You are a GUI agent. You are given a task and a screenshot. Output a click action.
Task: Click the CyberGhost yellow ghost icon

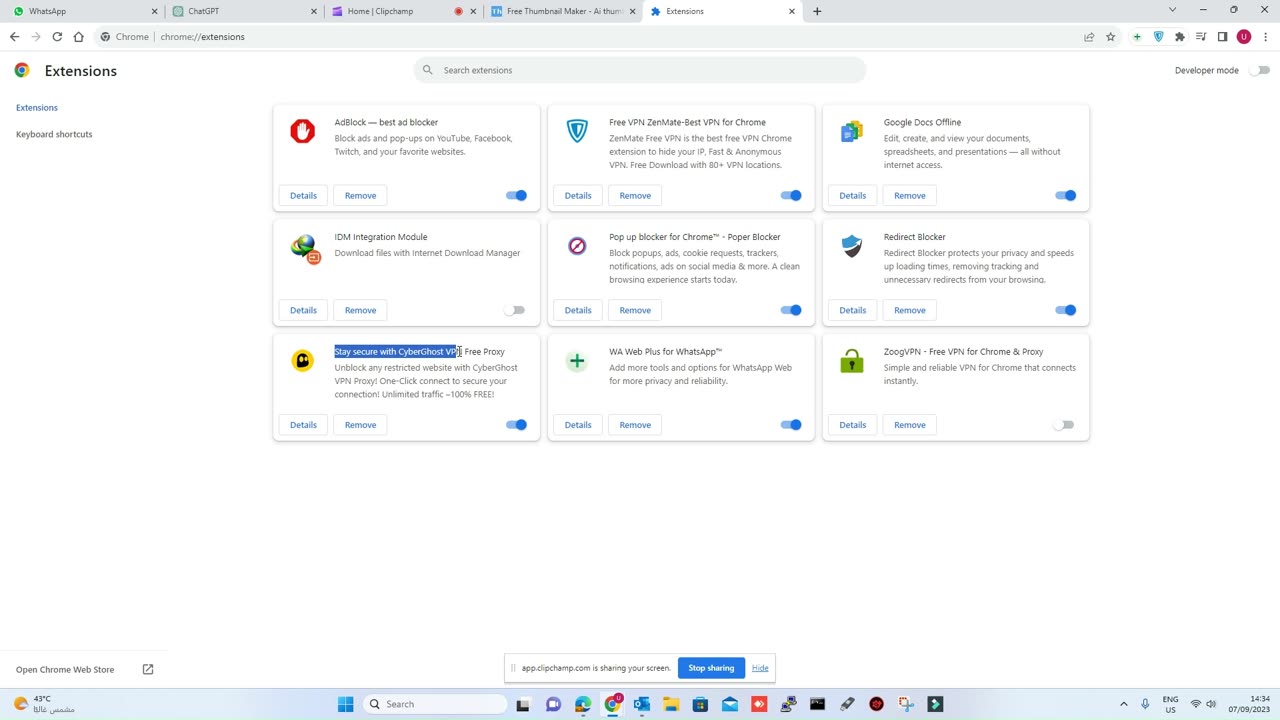[x=302, y=361]
